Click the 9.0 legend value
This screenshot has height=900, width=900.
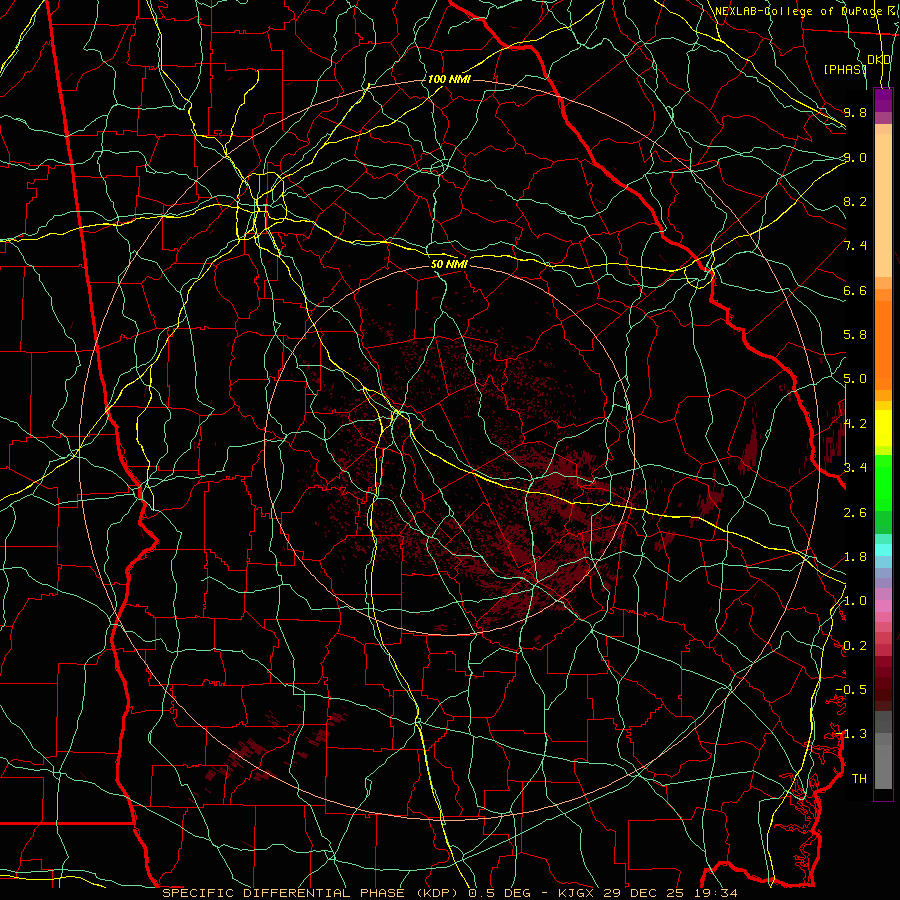pyautogui.click(x=855, y=157)
